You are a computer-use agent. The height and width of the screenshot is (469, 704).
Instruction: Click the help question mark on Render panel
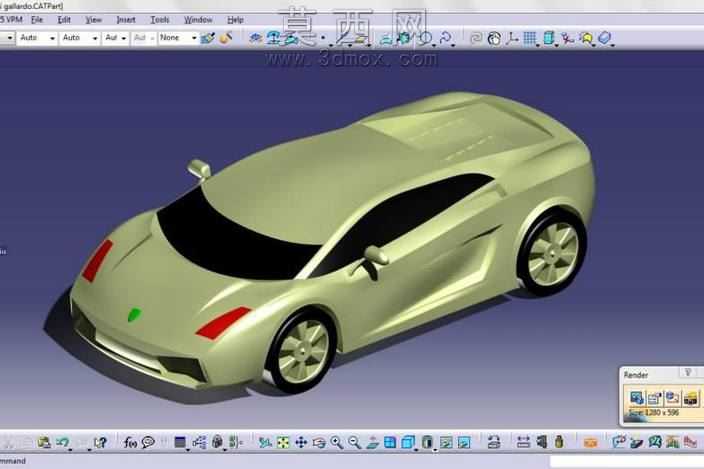point(687,373)
